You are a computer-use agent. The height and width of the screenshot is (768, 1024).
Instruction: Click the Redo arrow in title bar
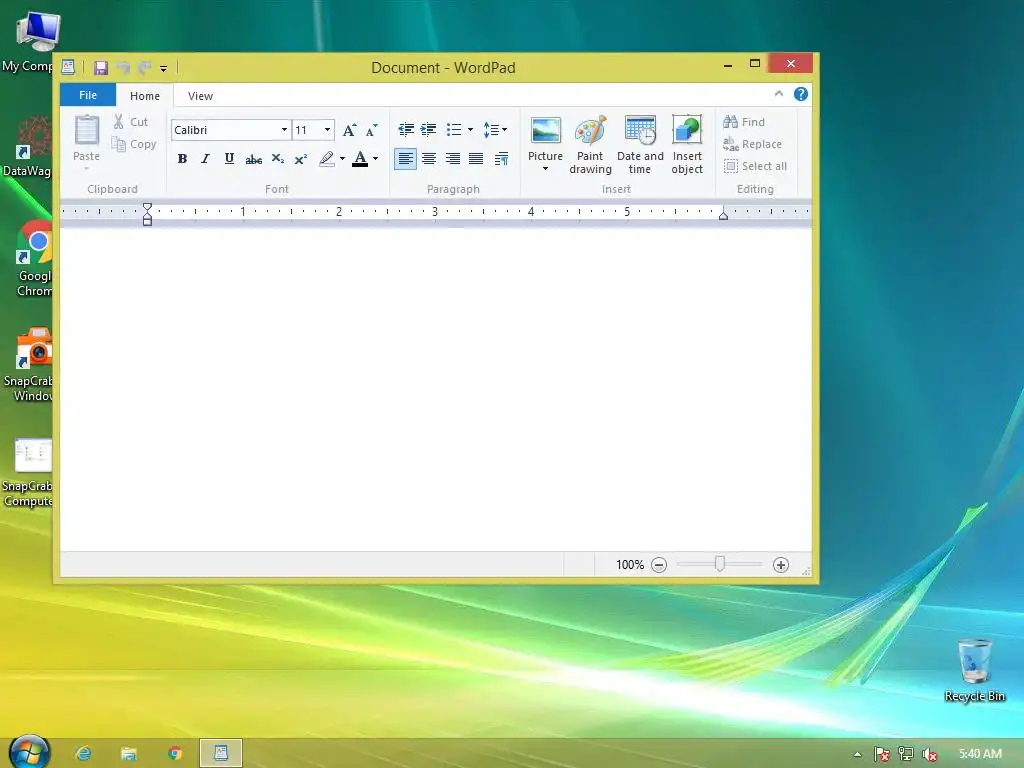pyautogui.click(x=144, y=67)
